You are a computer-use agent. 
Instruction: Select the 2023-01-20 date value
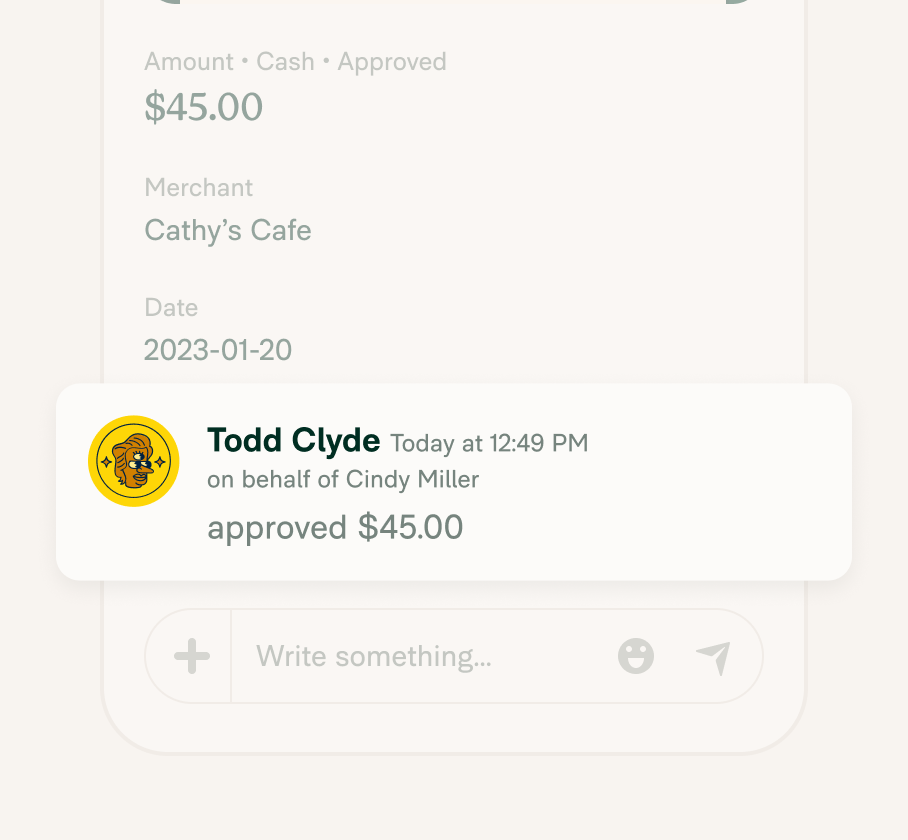click(x=218, y=350)
